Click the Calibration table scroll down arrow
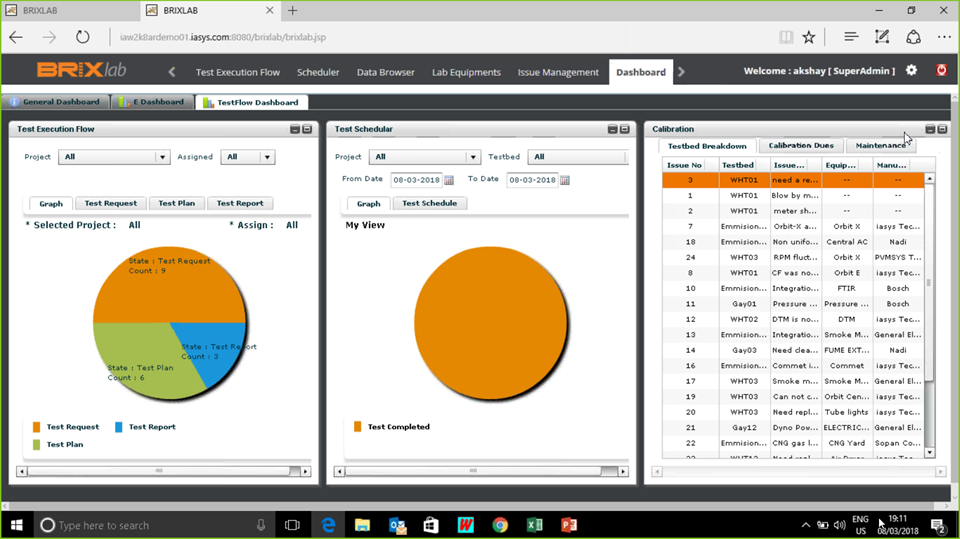Screen dimensions: 960x539 (929, 453)
